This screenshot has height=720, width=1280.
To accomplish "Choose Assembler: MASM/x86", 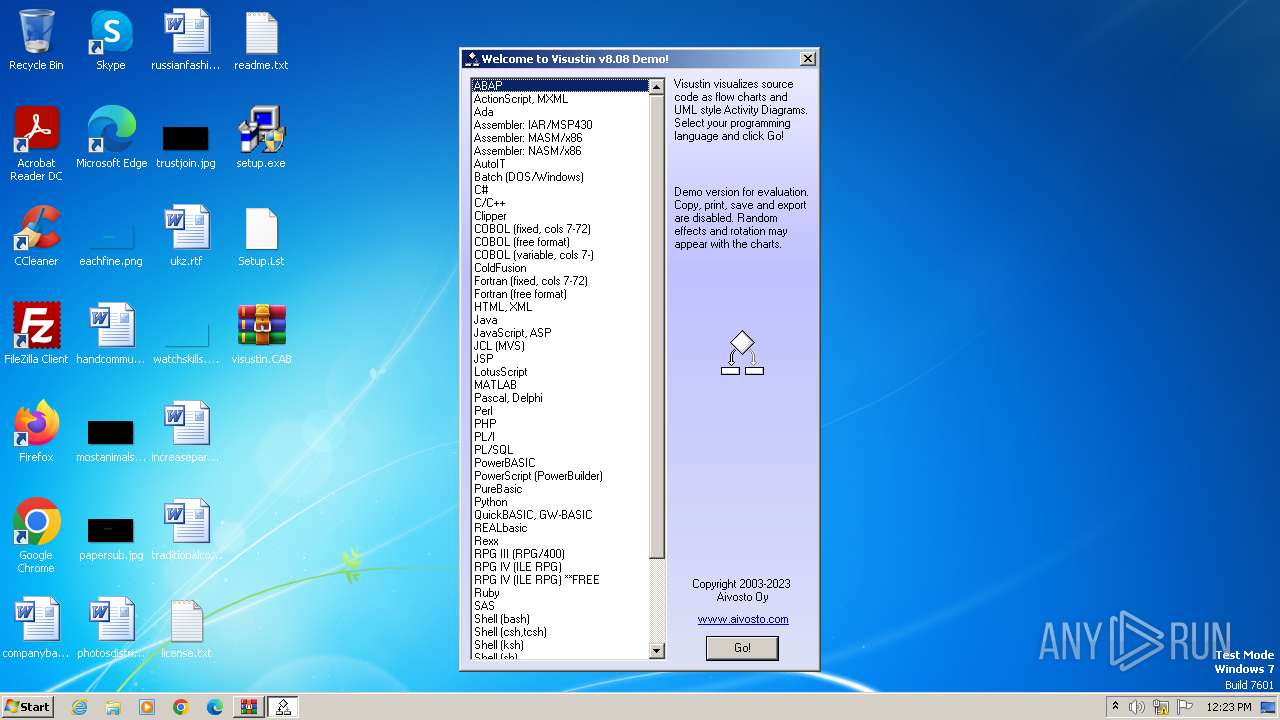I will pos(560,138).
